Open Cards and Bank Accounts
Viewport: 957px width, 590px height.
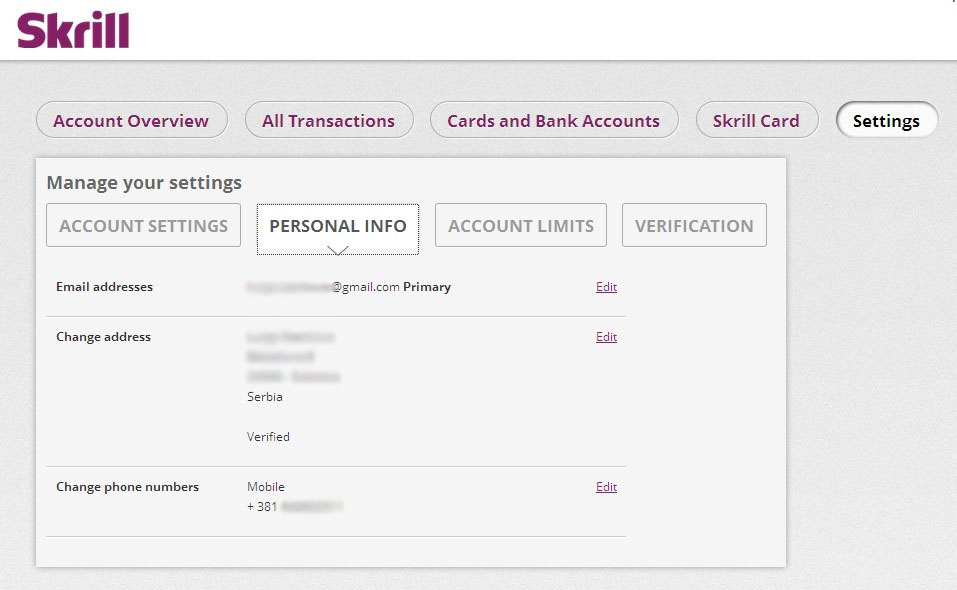pyautogui.click(x=554, y=120)
